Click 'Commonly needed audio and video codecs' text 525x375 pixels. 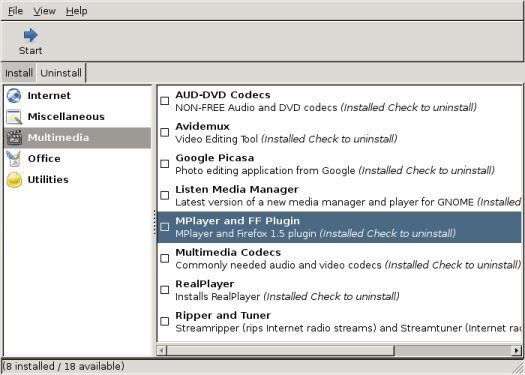278,265
